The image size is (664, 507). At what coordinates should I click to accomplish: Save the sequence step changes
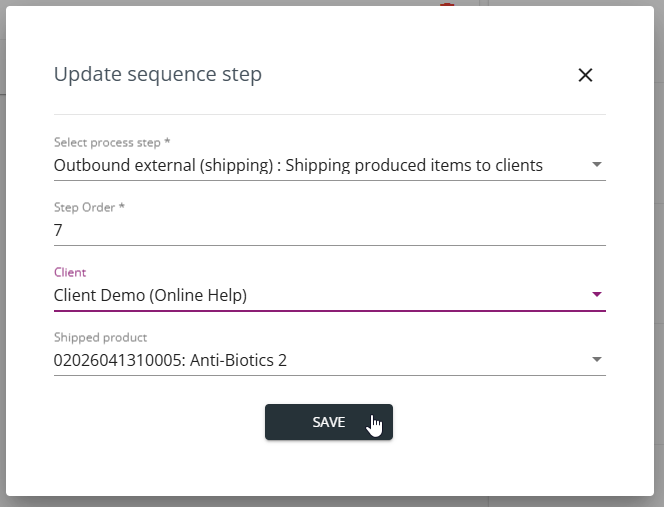coord(329,422)
